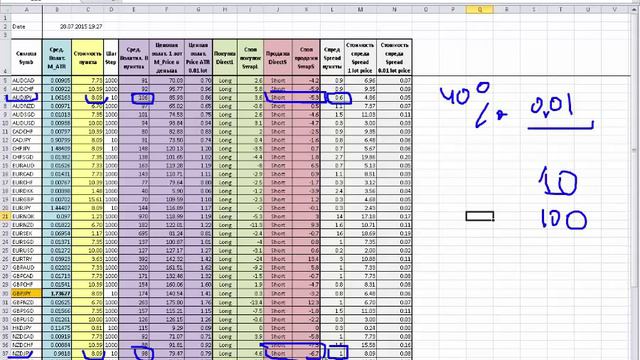
Task: Click the 175.00 value in GBPNZD row
Action: 167,302
